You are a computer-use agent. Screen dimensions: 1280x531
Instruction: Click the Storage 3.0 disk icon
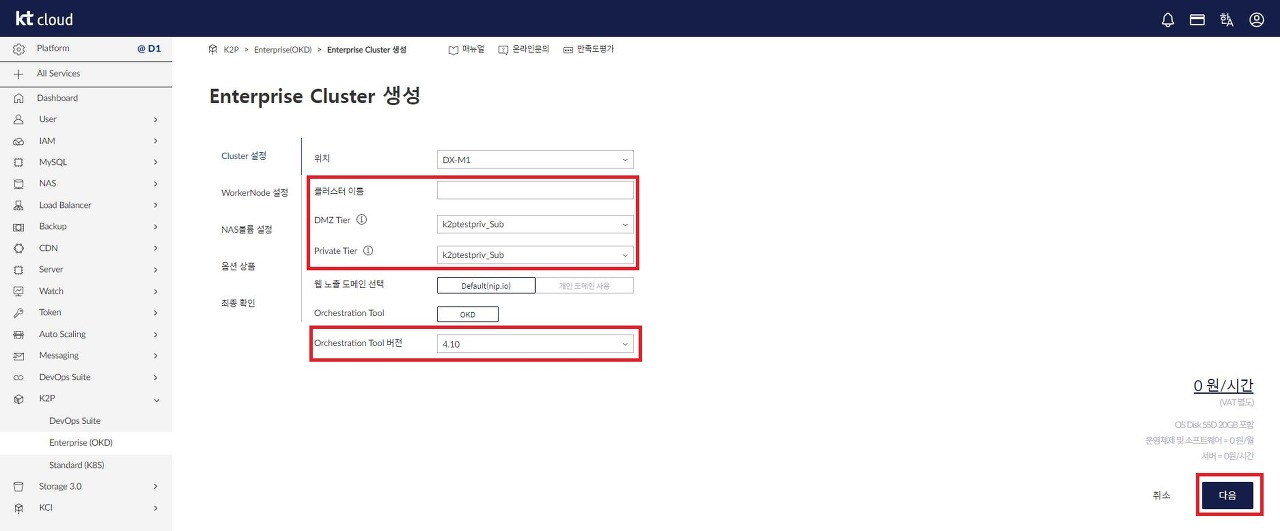[x=18, y=486]
